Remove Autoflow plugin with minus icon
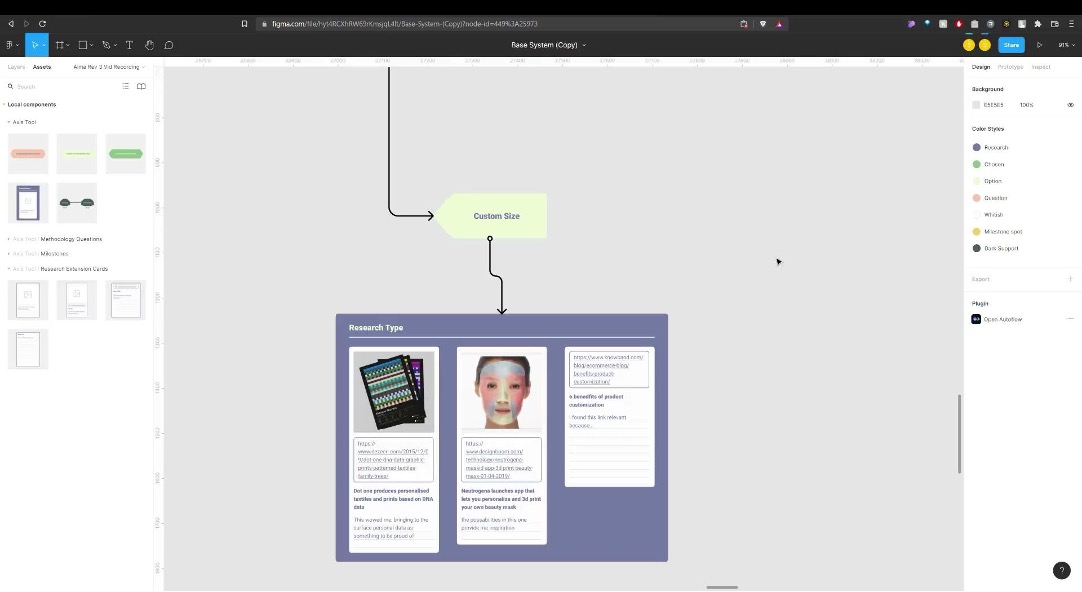Viewport: 1082px width, 592px height. point(1070,319)
